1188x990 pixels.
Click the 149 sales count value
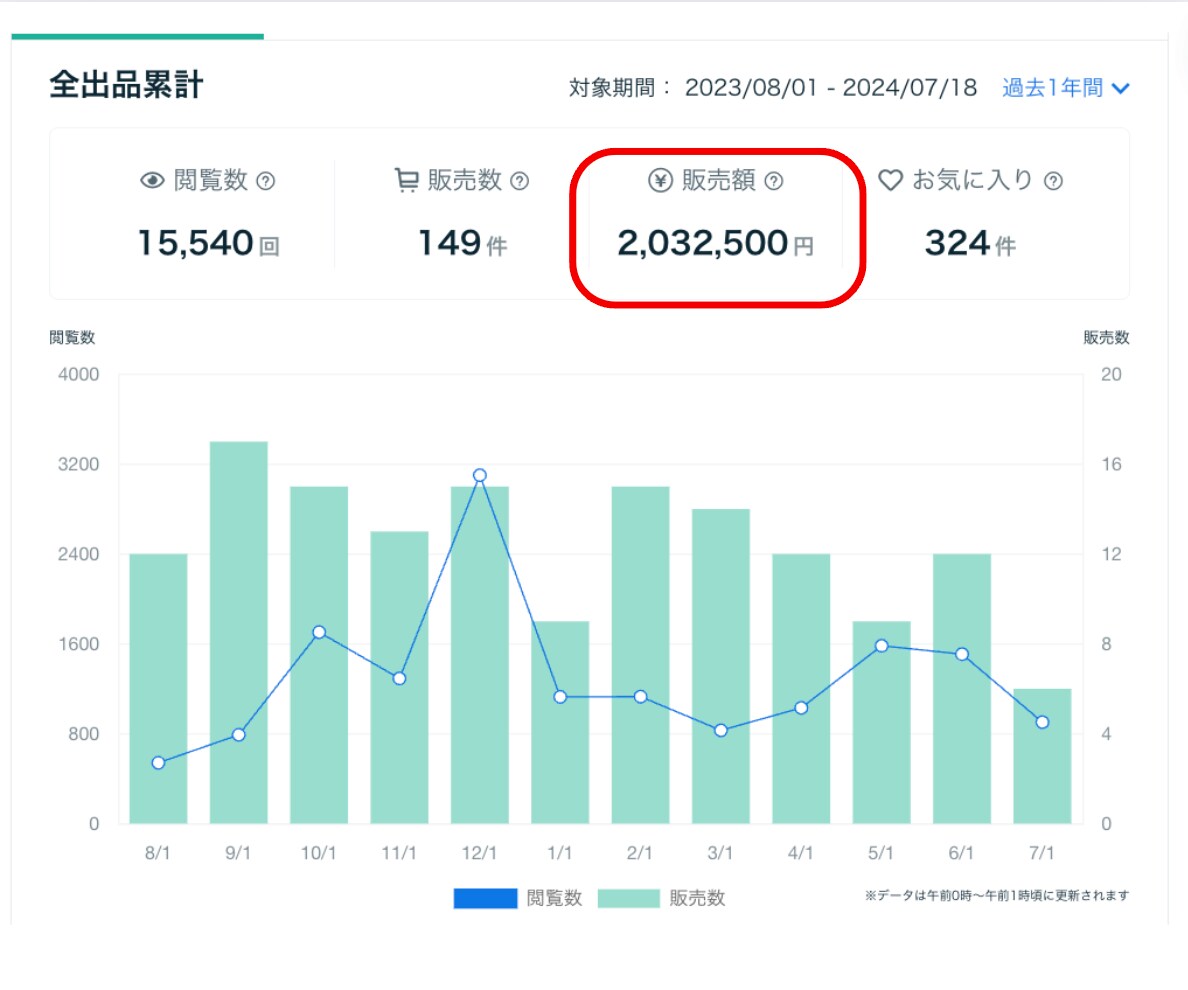[x=450, y=243]
